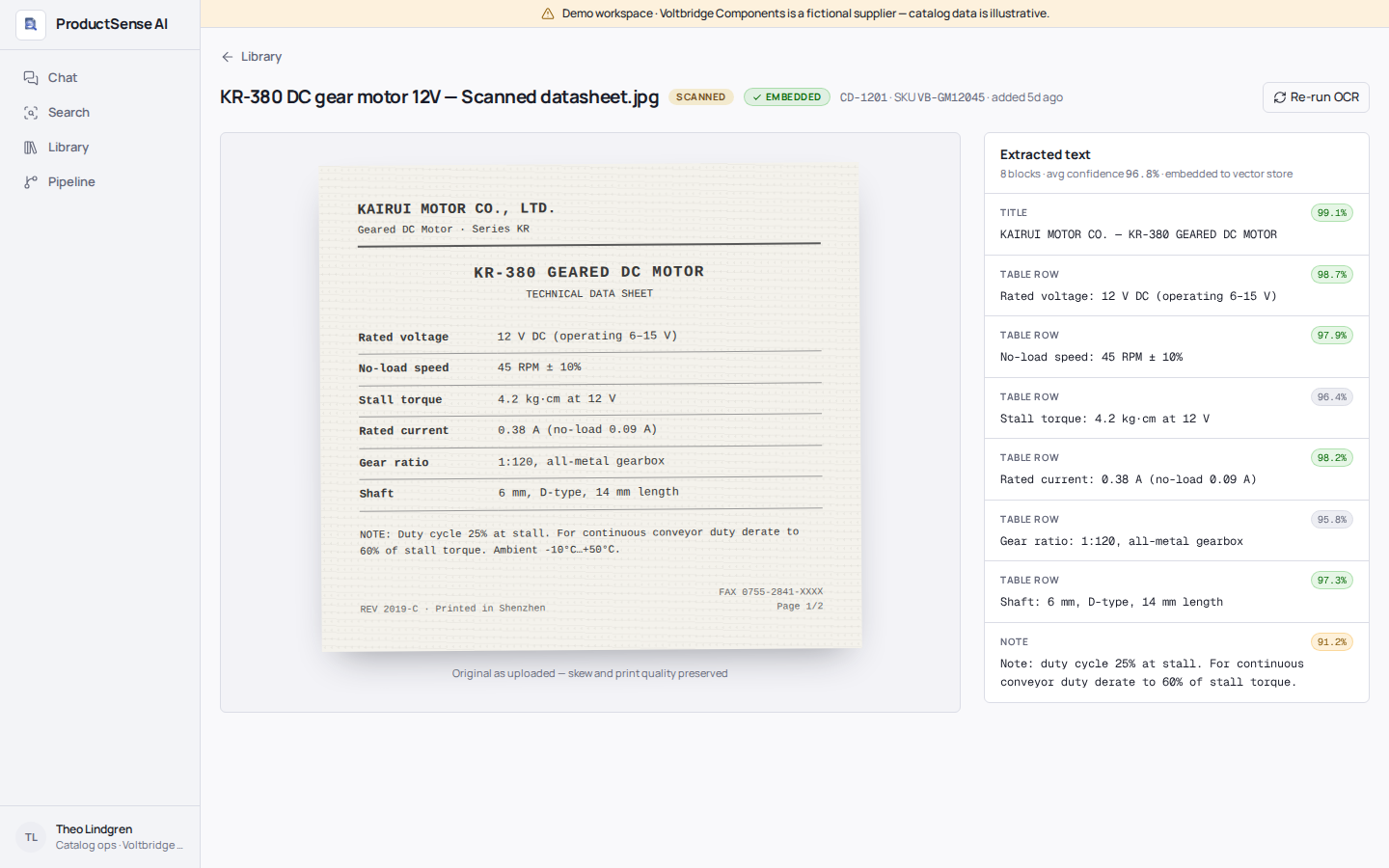Click the CD-1201 SKU metadata text

pyautogui.click(x=951, y=97)
